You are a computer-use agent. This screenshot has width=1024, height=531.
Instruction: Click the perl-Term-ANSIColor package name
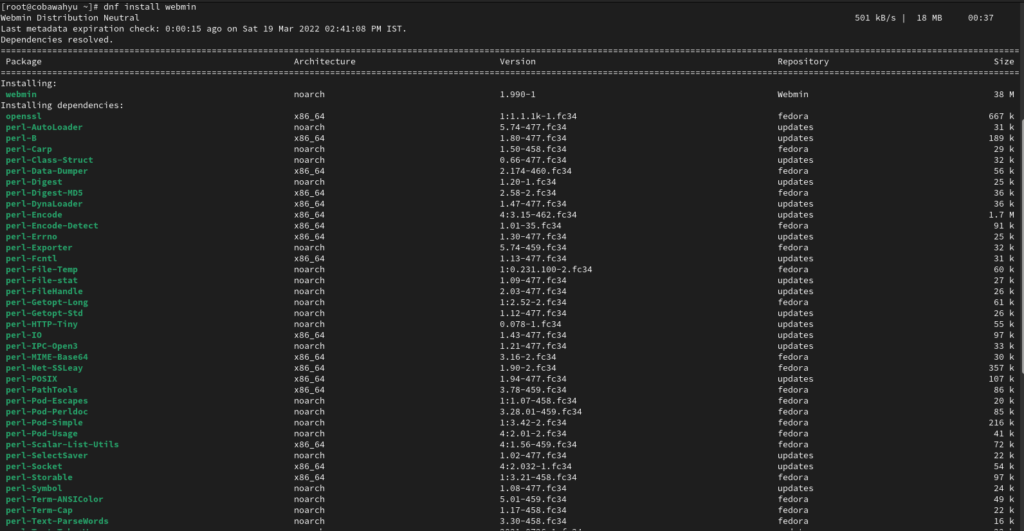click(54, 499)
